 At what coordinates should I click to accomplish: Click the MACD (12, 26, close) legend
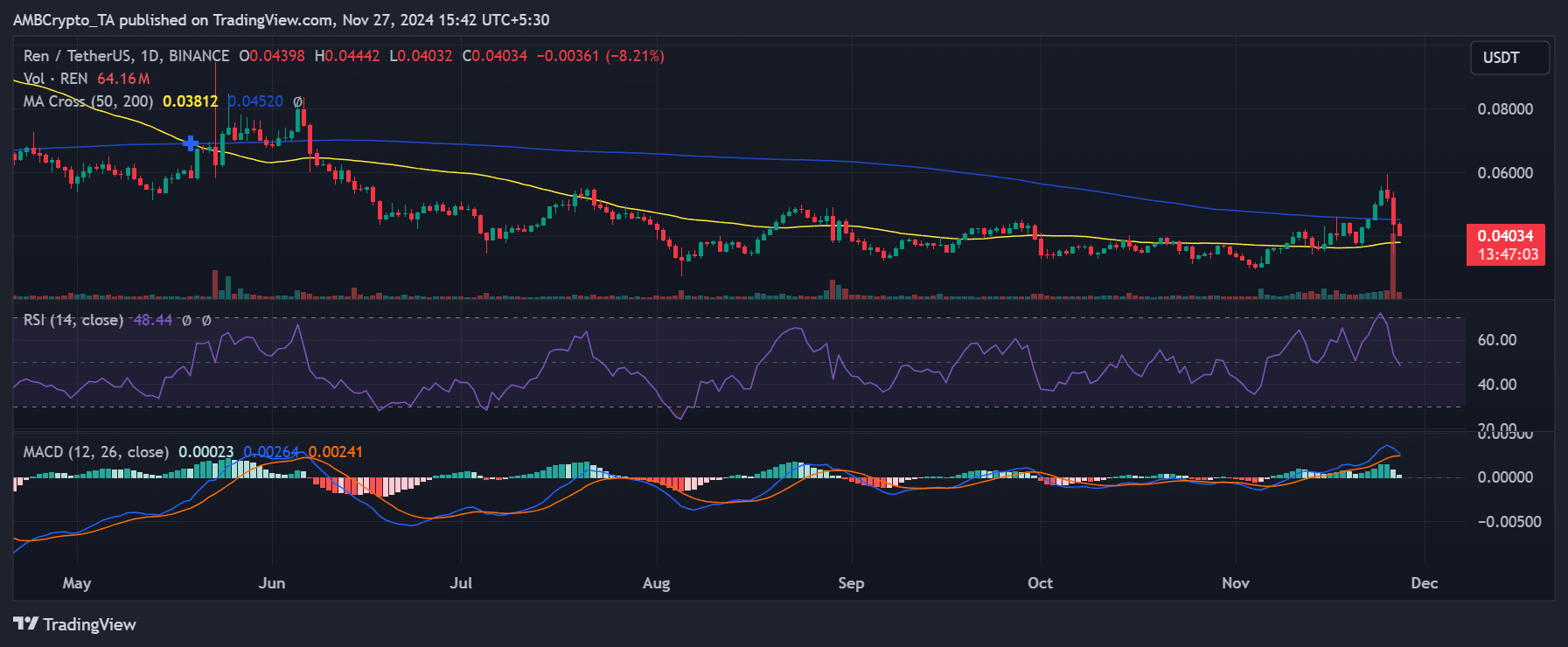95,452
